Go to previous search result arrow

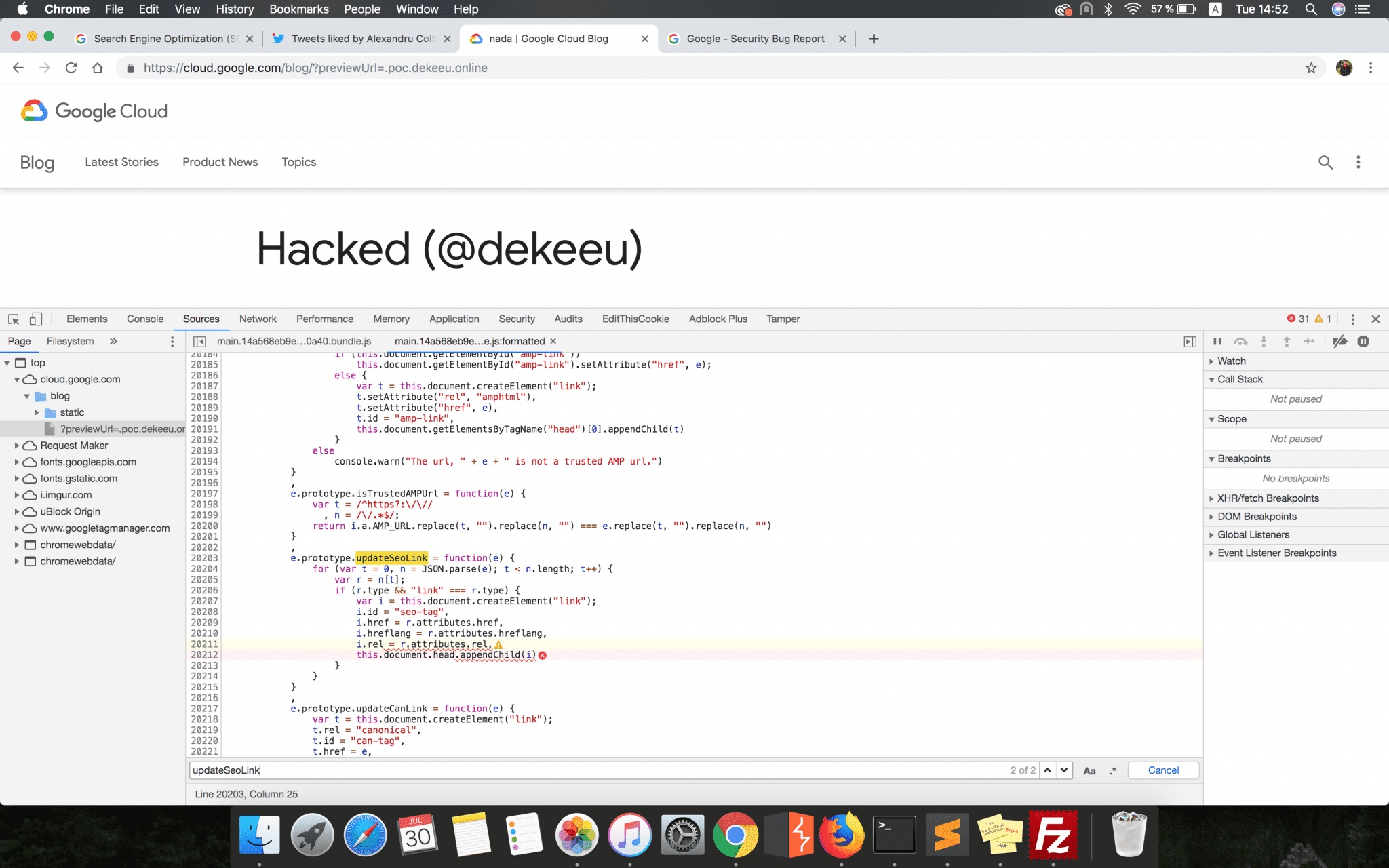point(1048,770)
